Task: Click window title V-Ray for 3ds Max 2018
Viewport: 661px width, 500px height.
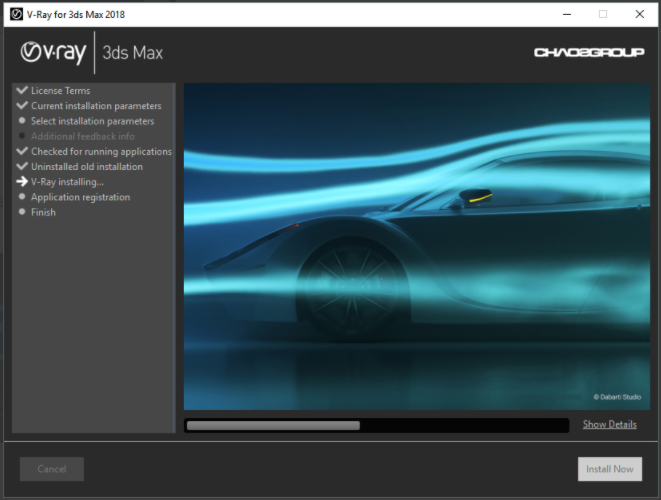Action: pos(76,14)
